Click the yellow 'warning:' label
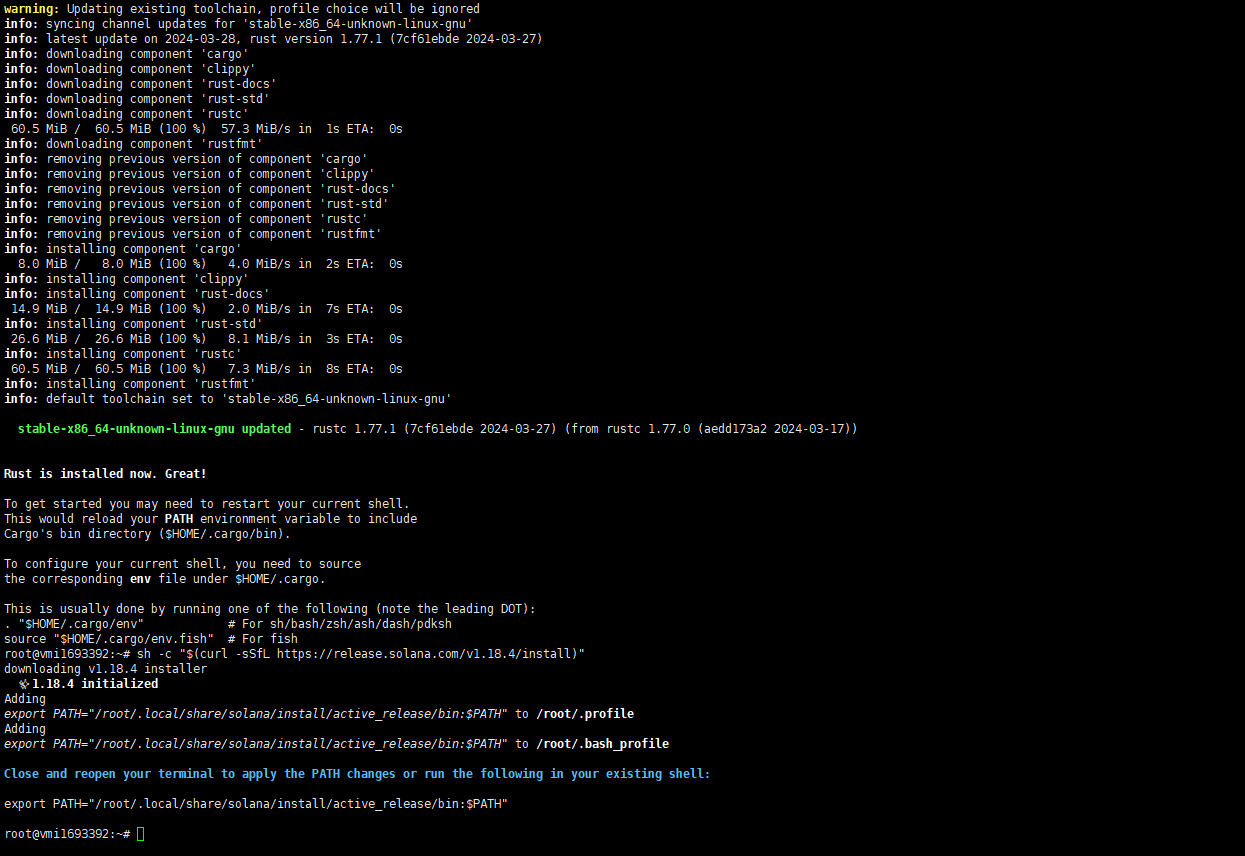The width and height of the screenshot is (1245, 856). pos(32,9)
